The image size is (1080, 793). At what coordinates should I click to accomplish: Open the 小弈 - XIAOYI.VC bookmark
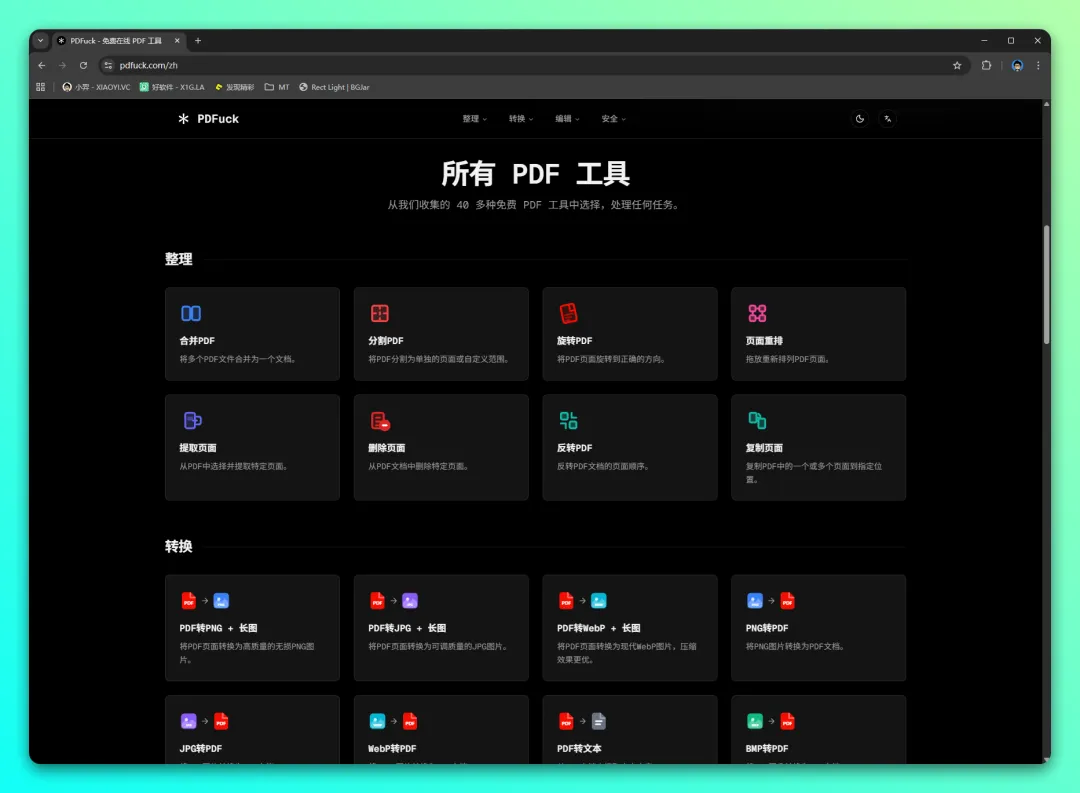[x=96, y=87]
